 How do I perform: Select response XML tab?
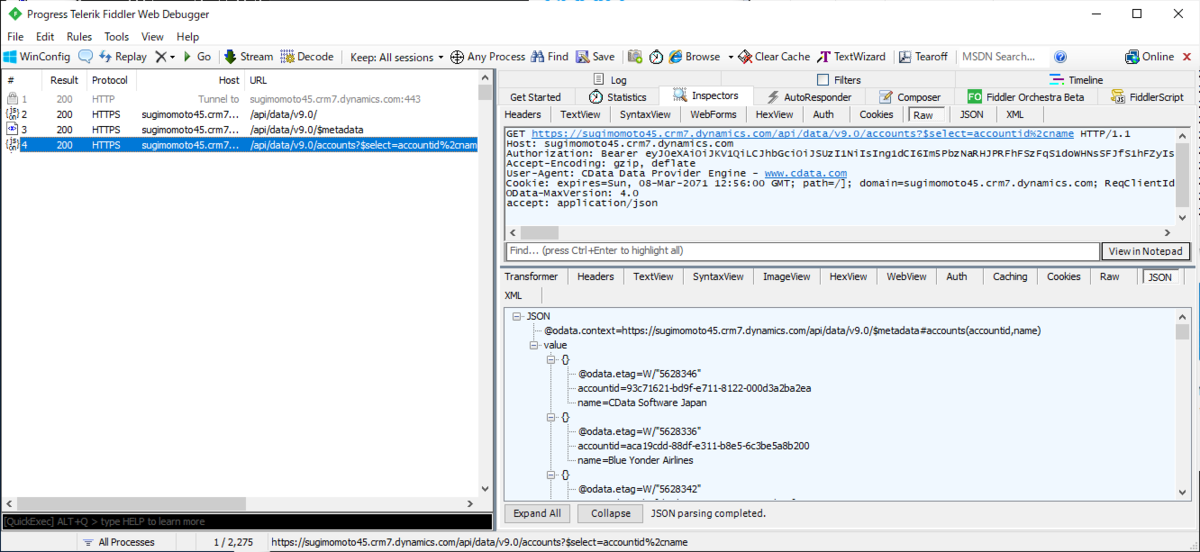click(x=513, y=295)
